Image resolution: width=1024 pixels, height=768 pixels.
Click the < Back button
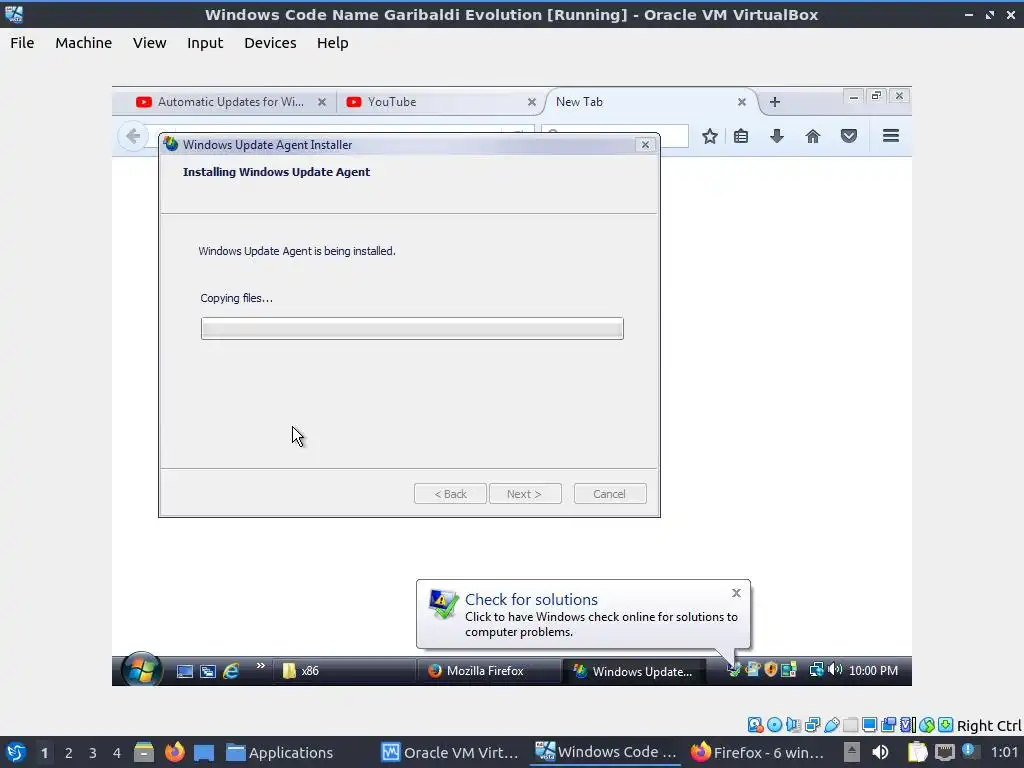click(450, 494)
